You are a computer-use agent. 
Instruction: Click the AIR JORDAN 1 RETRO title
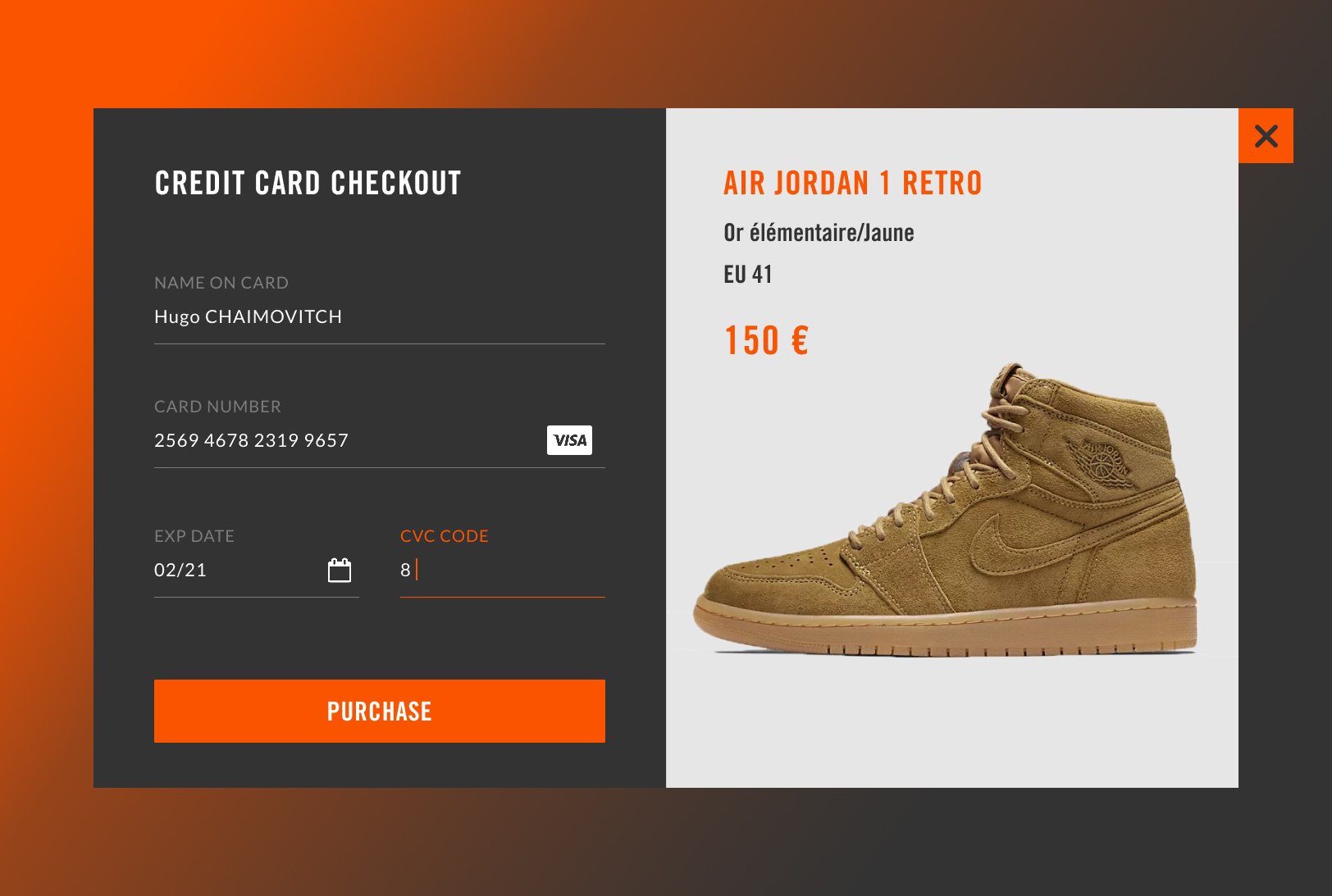(852, 183)
